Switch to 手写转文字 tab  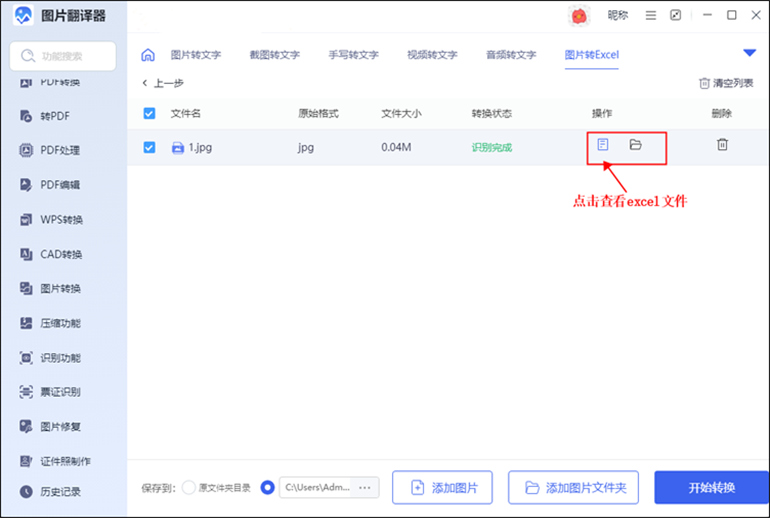[x=354, y=55]
